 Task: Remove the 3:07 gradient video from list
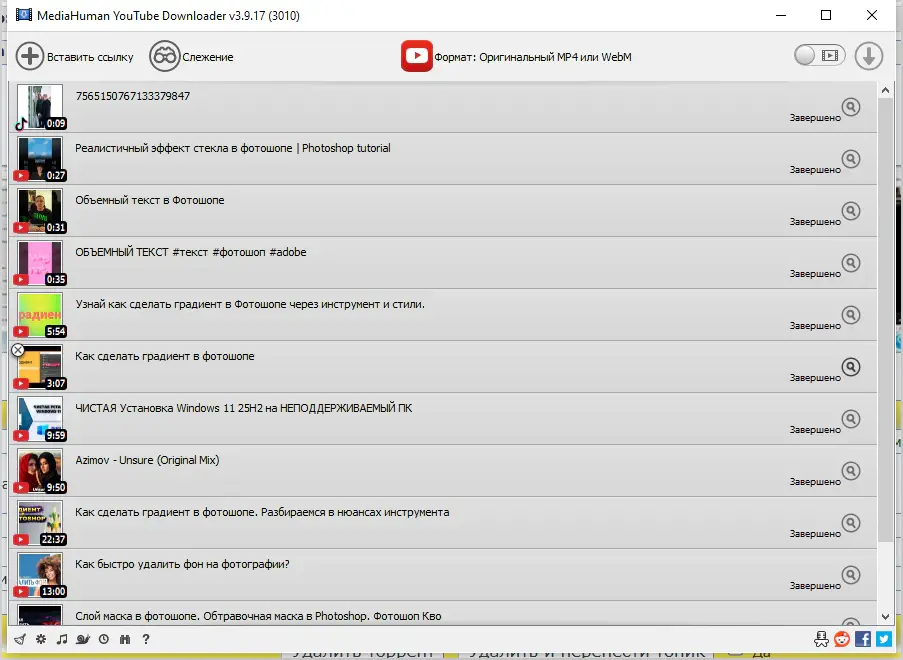(x=18, y=350)
